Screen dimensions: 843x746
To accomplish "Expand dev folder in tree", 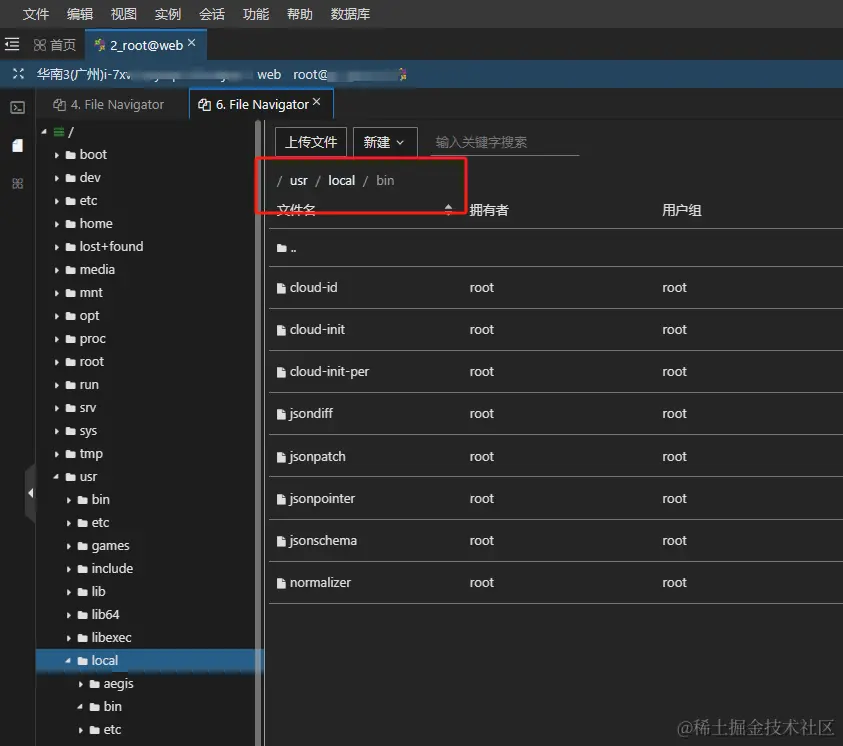I will [x=56, y=178].
